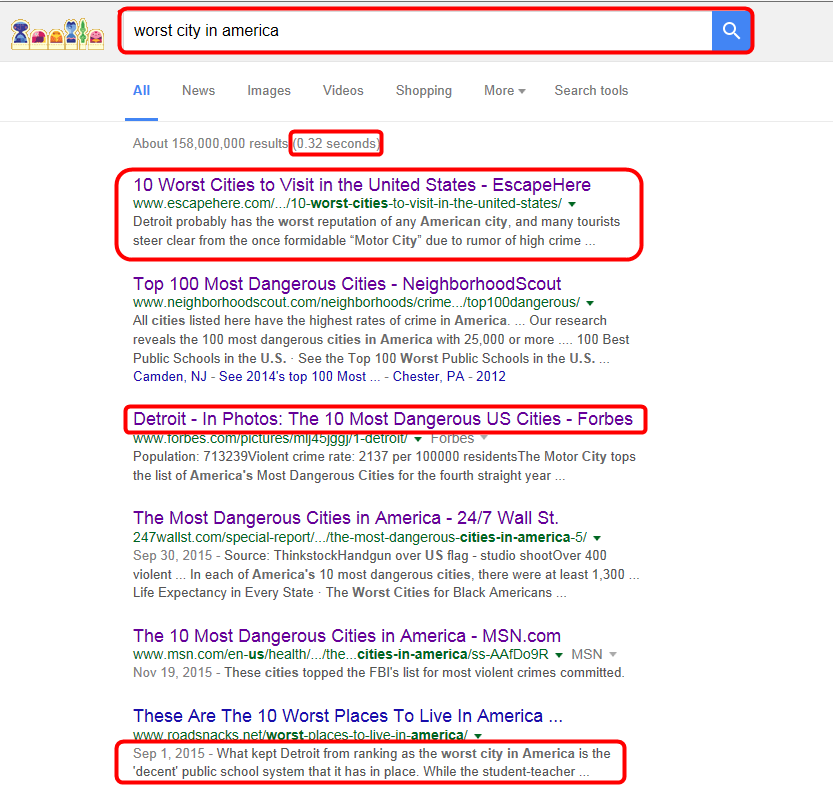Switch to the News tab

pos(198,90)
